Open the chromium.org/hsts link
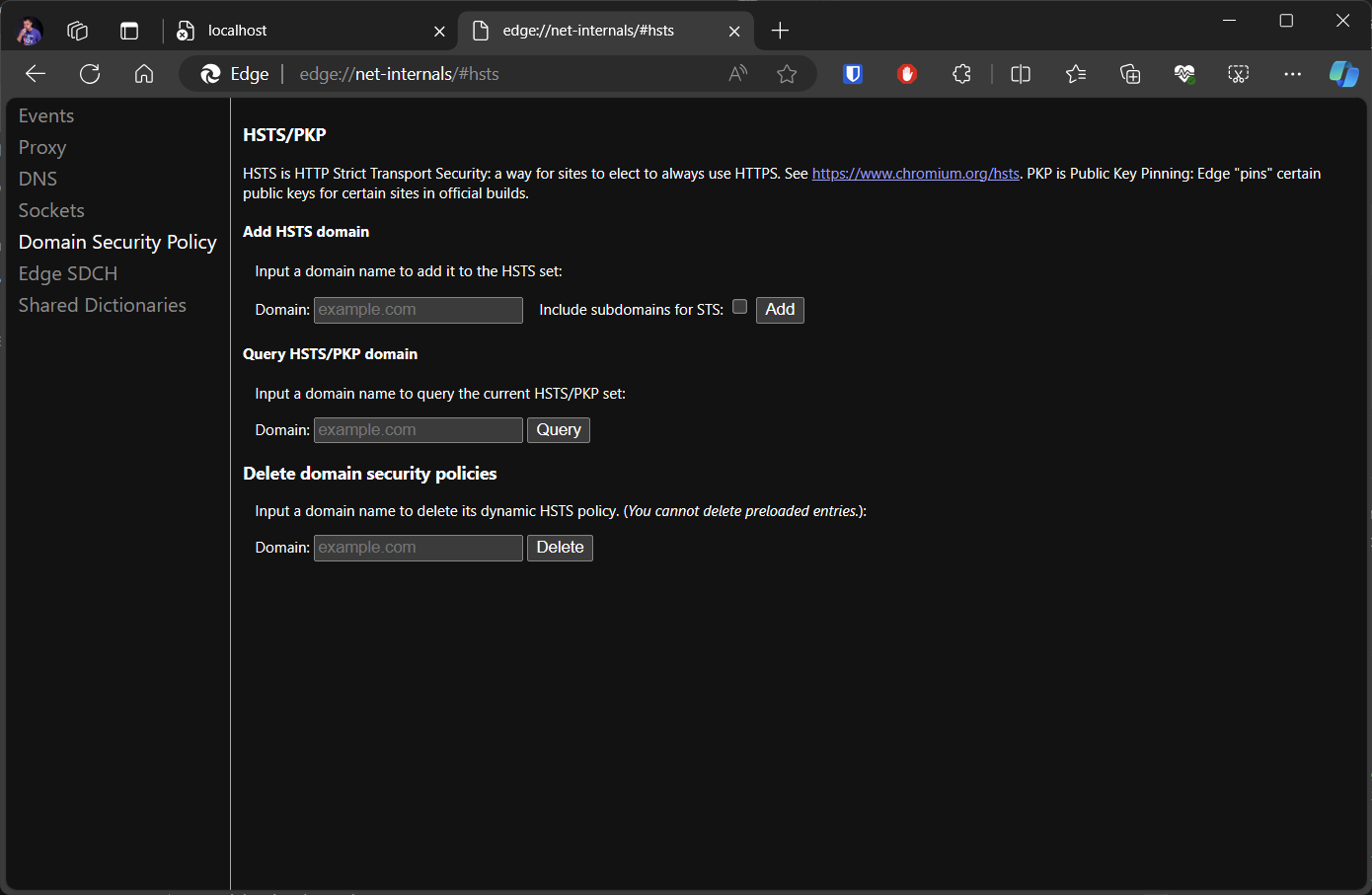 [915, 174]
